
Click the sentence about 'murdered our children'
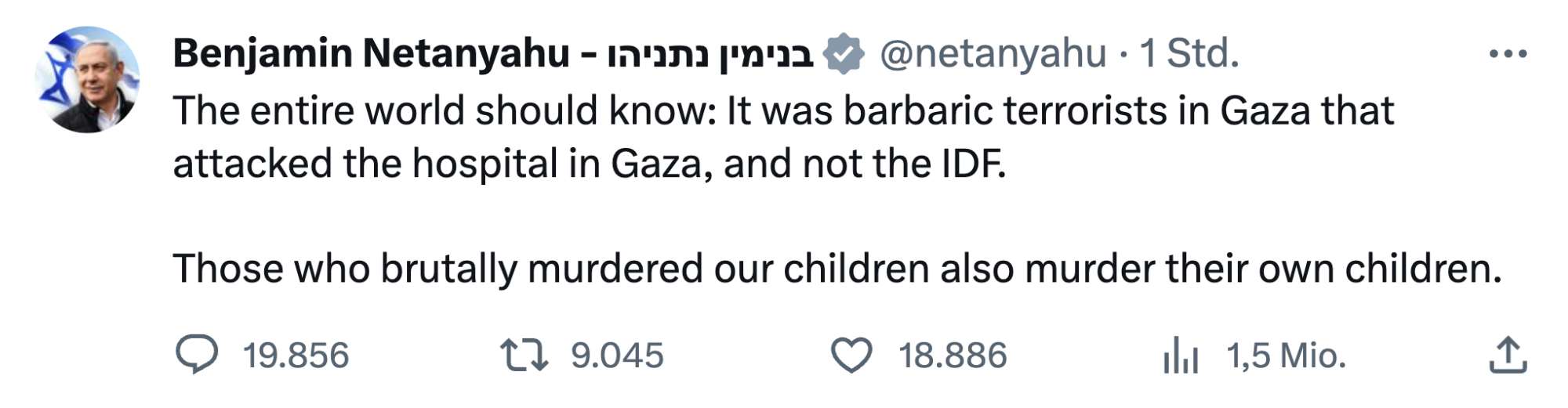coord(837,269)
